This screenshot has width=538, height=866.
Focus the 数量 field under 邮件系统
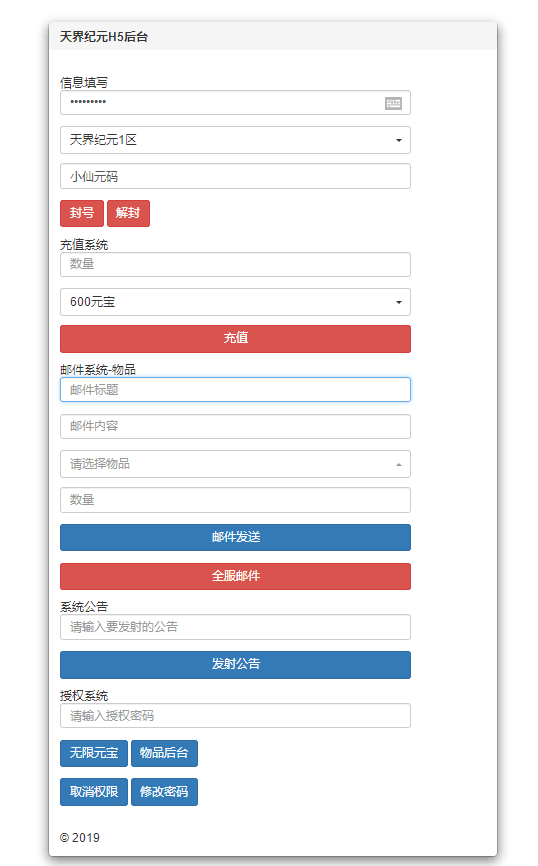click(x=235, y=500)
